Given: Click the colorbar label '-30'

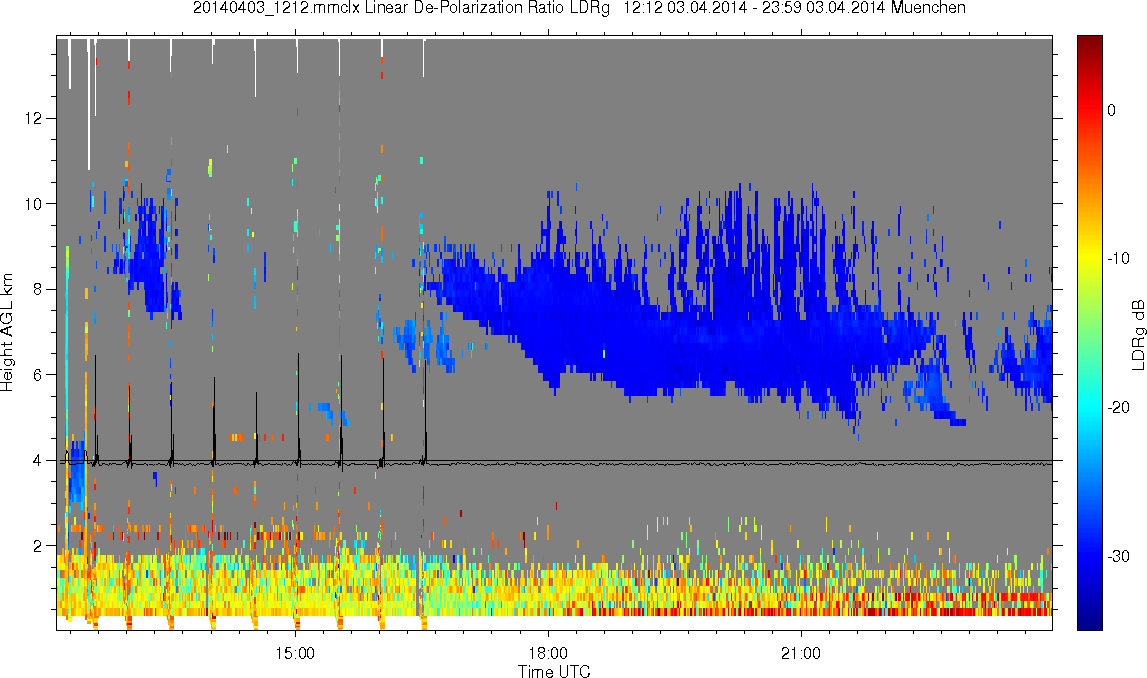Looking at the screenshot, I should [1118, 557].
